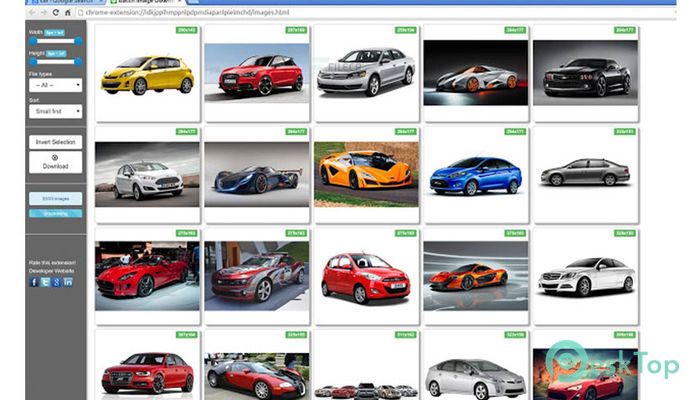This screenshot has width=700, height=400.
Task: Click the Height slider left handle
Action: (33, 62)
